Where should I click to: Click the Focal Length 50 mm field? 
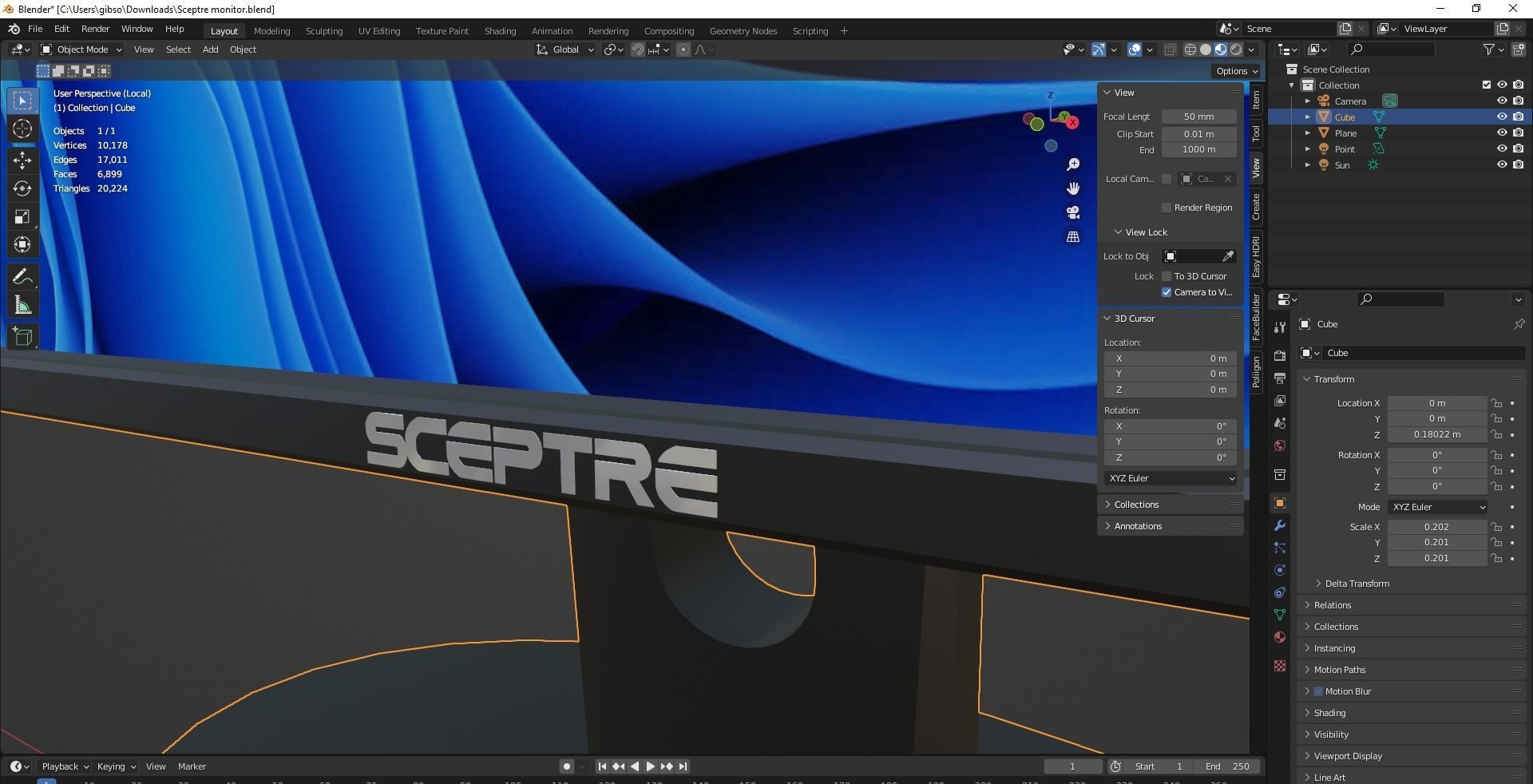pos(1198,117)
